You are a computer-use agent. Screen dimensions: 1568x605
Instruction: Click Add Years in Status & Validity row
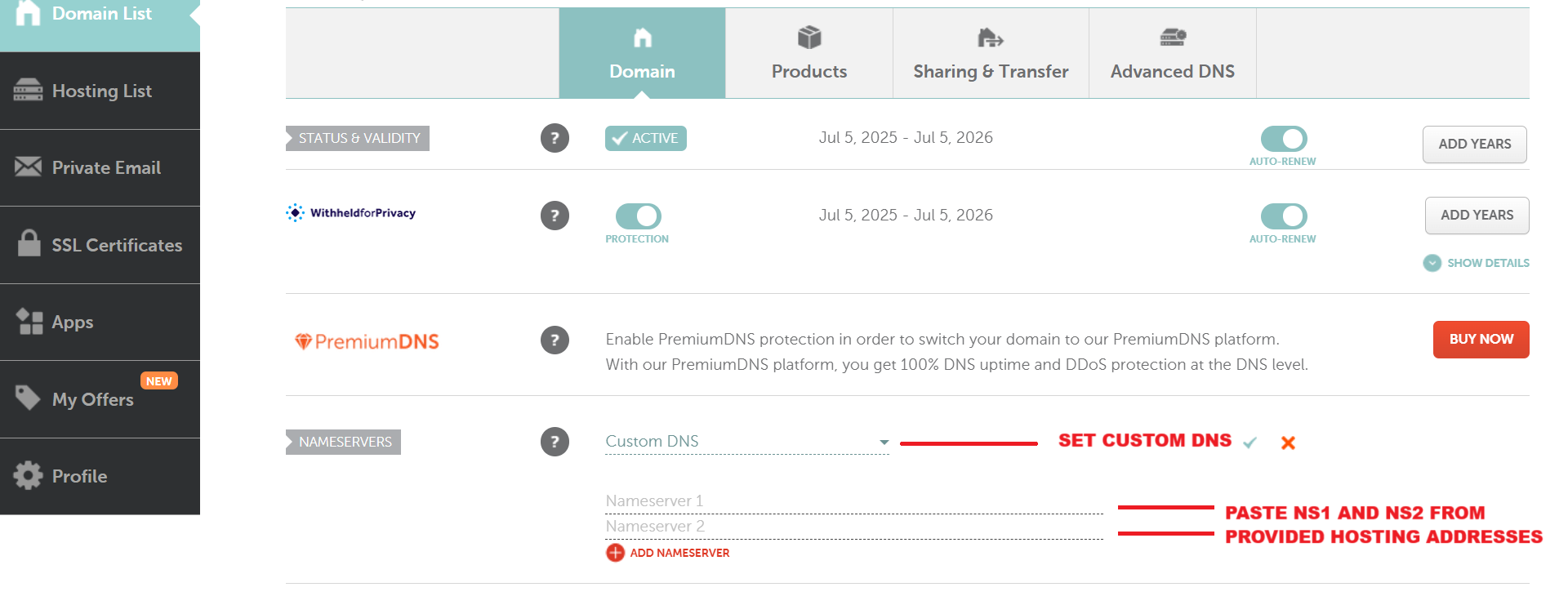coord(1475,145)
